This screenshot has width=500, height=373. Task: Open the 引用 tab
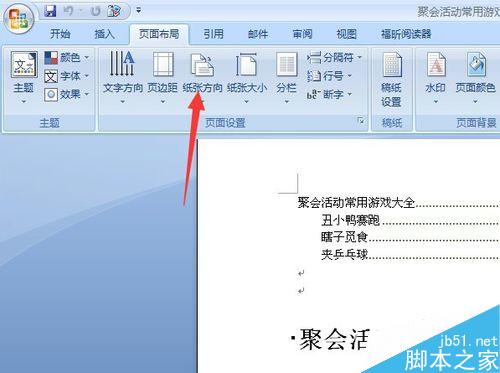[x=213, y=34]
